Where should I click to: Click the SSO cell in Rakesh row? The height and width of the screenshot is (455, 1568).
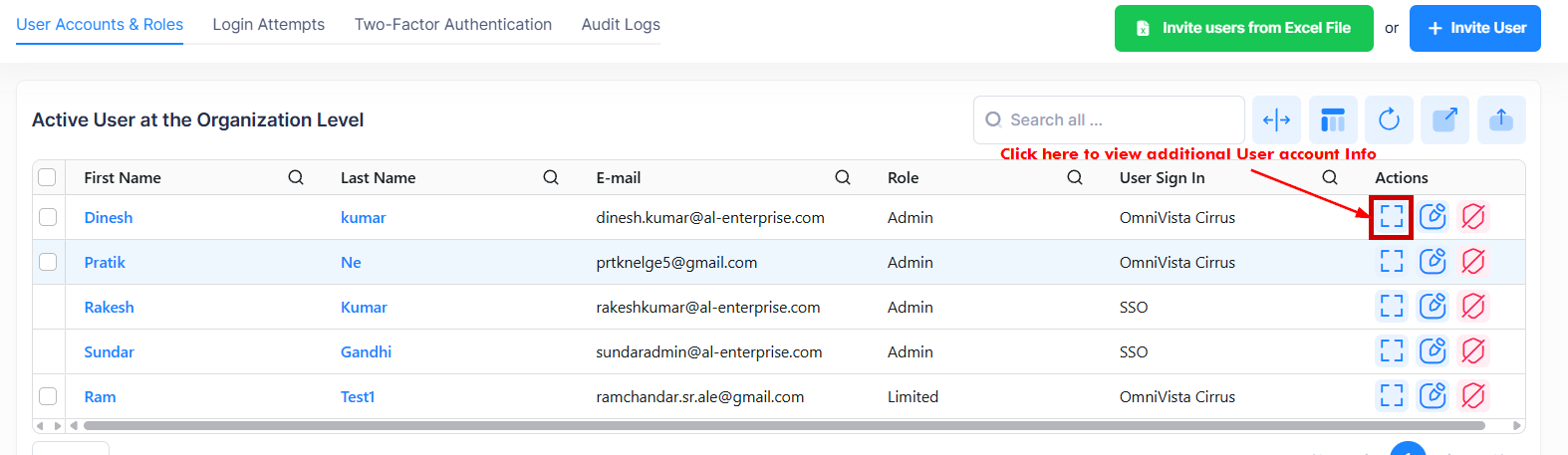pyautogui.click(x=1134, y=307)
